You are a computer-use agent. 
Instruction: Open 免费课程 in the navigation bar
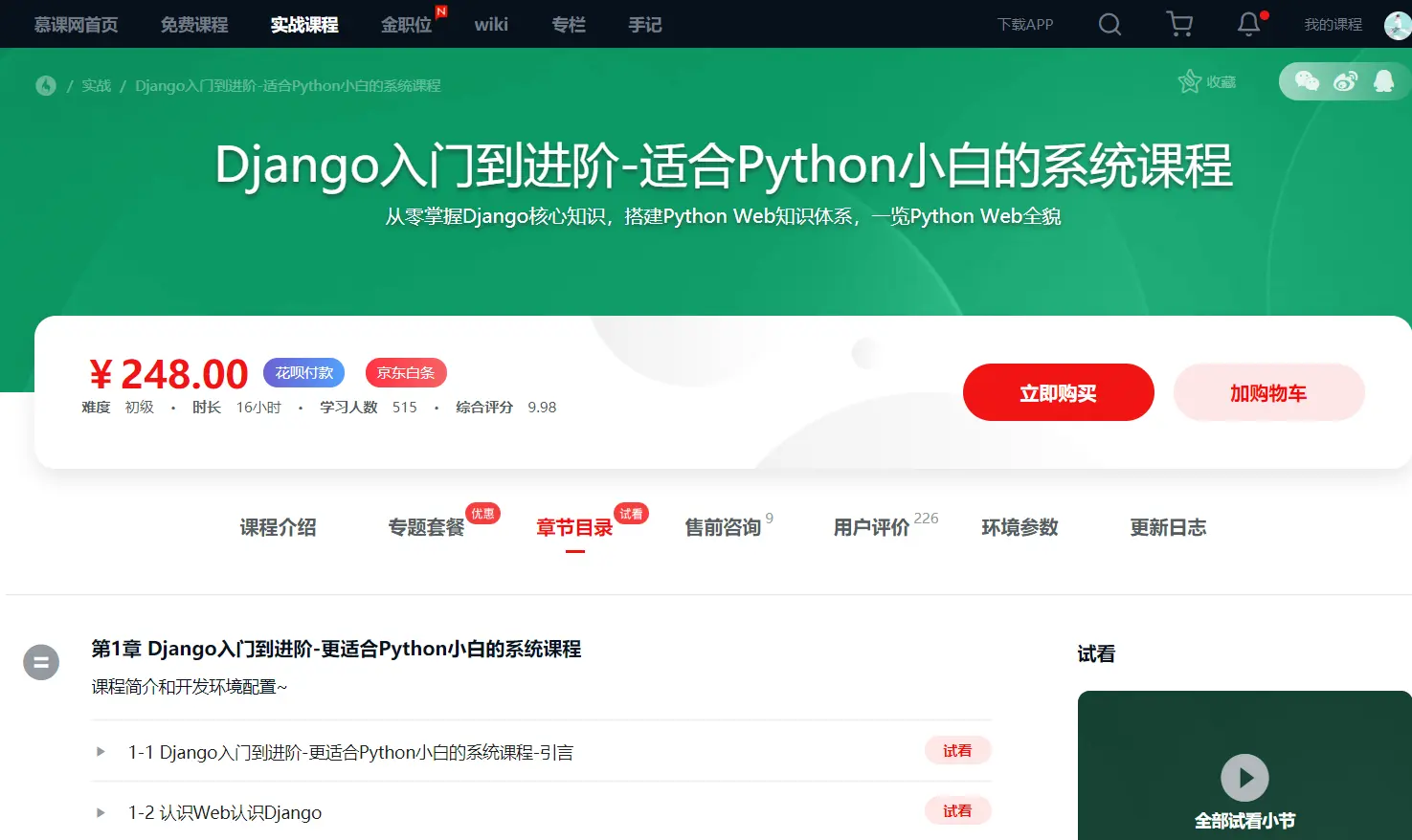[x=194, y=25]
